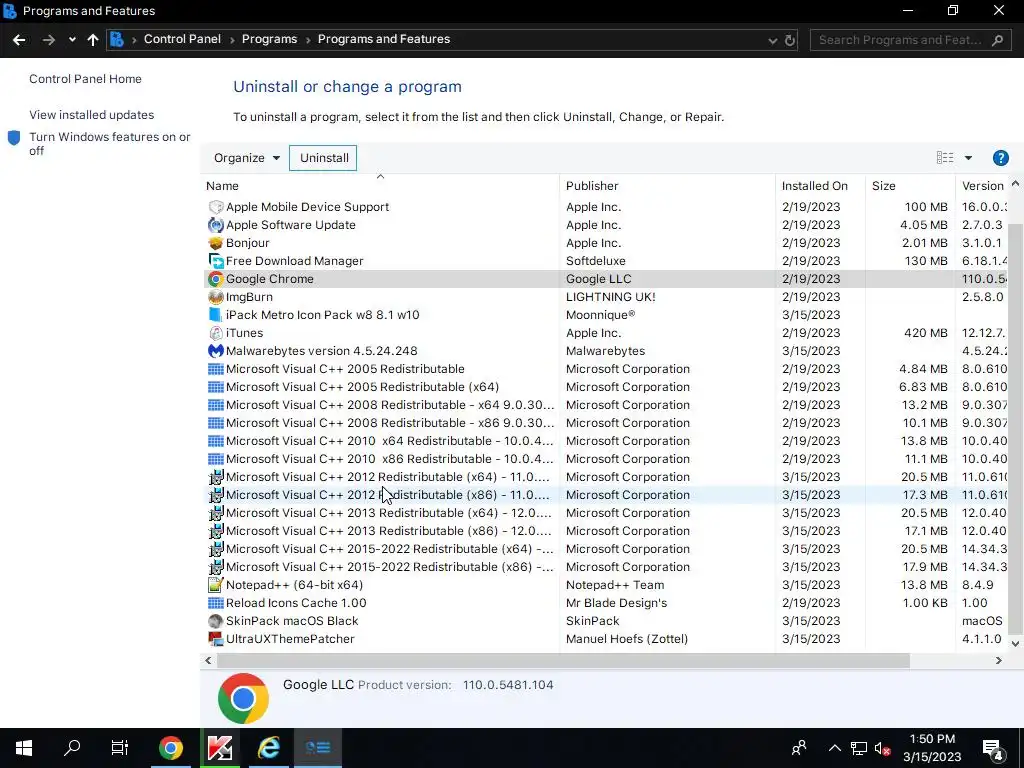Click the search magnifier in search box
The image size is (1024, 768).
tap(997, 40)
